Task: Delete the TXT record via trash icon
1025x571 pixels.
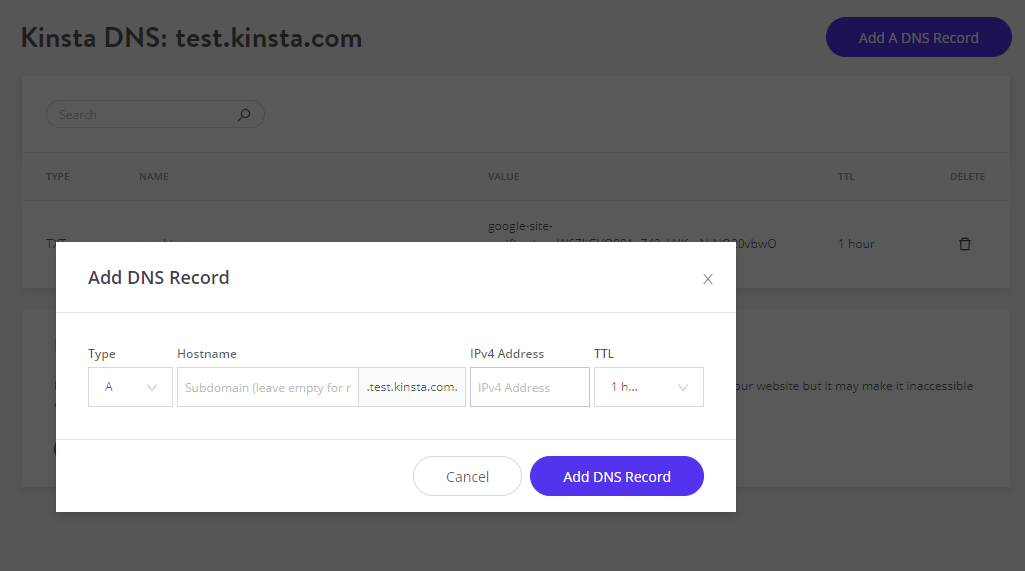Action: (965, 244)
